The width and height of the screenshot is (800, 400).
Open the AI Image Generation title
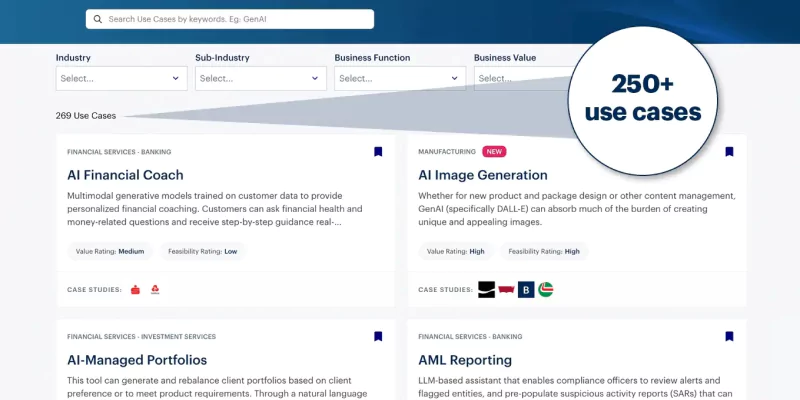482,175
